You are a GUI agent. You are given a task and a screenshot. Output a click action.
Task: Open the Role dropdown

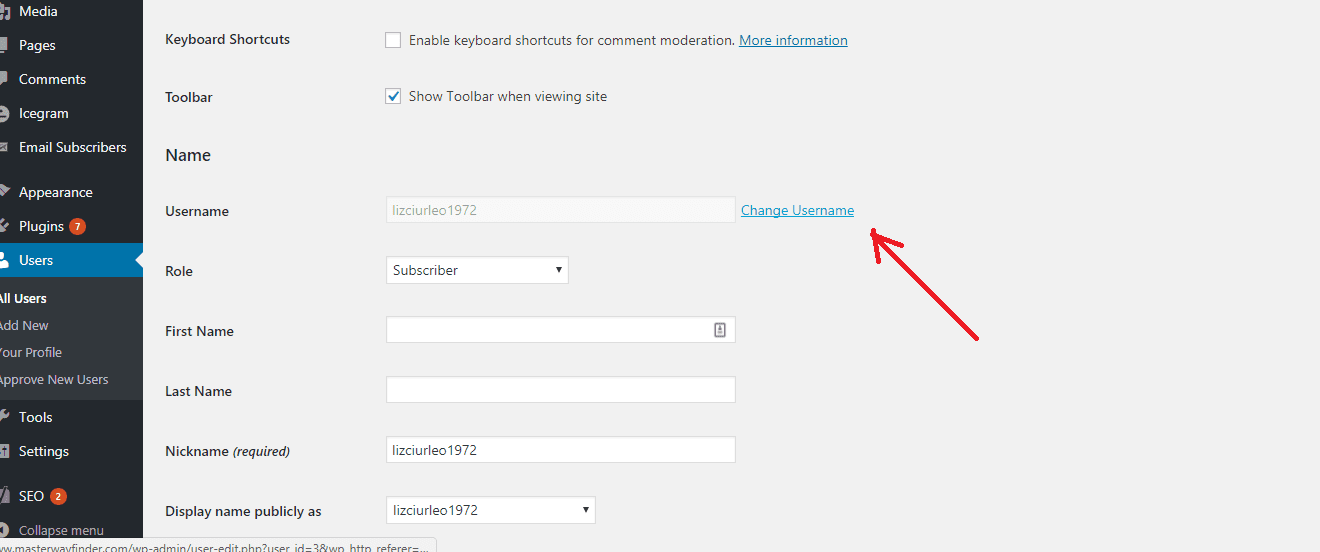tap(477, 270)
